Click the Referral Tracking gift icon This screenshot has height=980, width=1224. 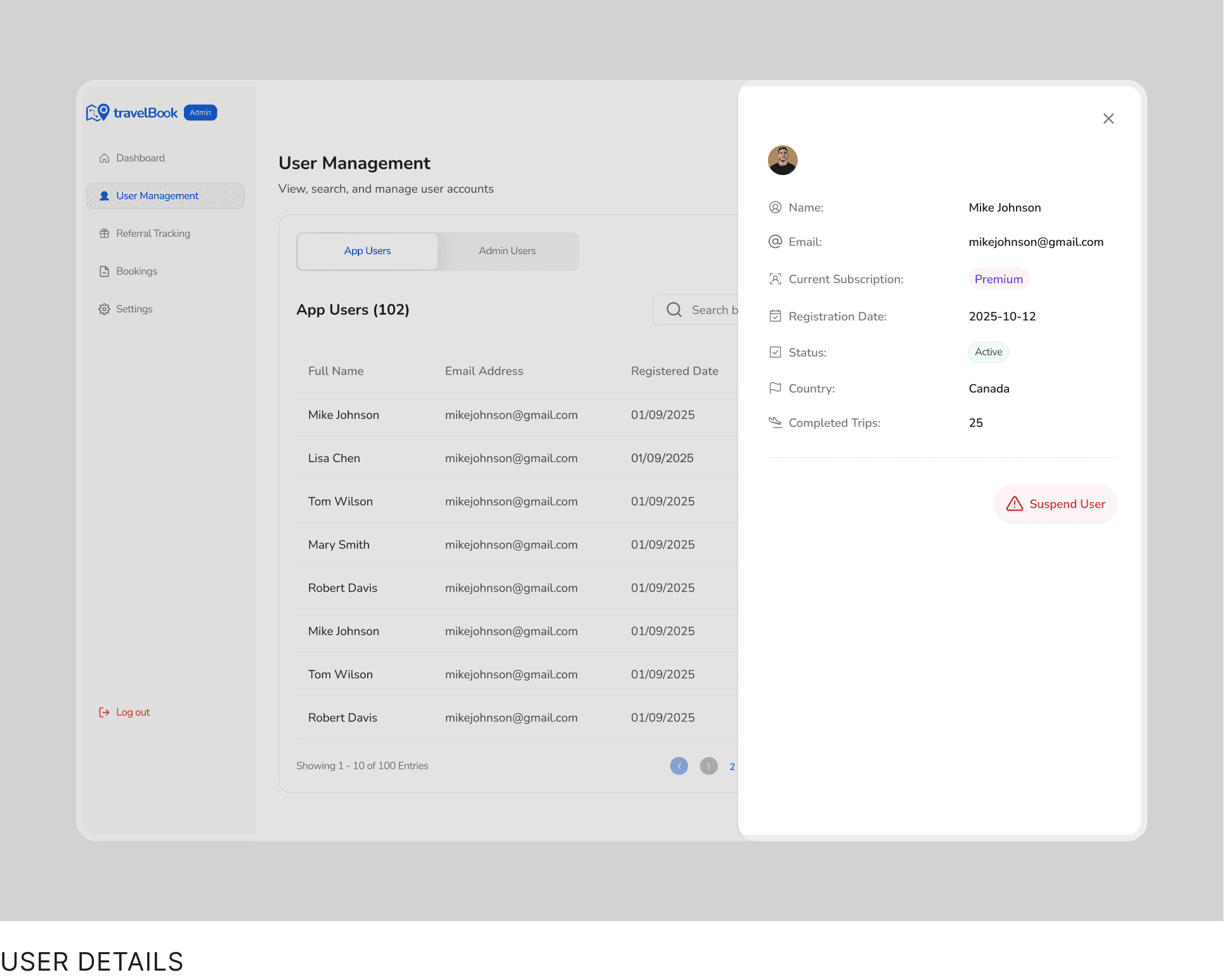105,233
